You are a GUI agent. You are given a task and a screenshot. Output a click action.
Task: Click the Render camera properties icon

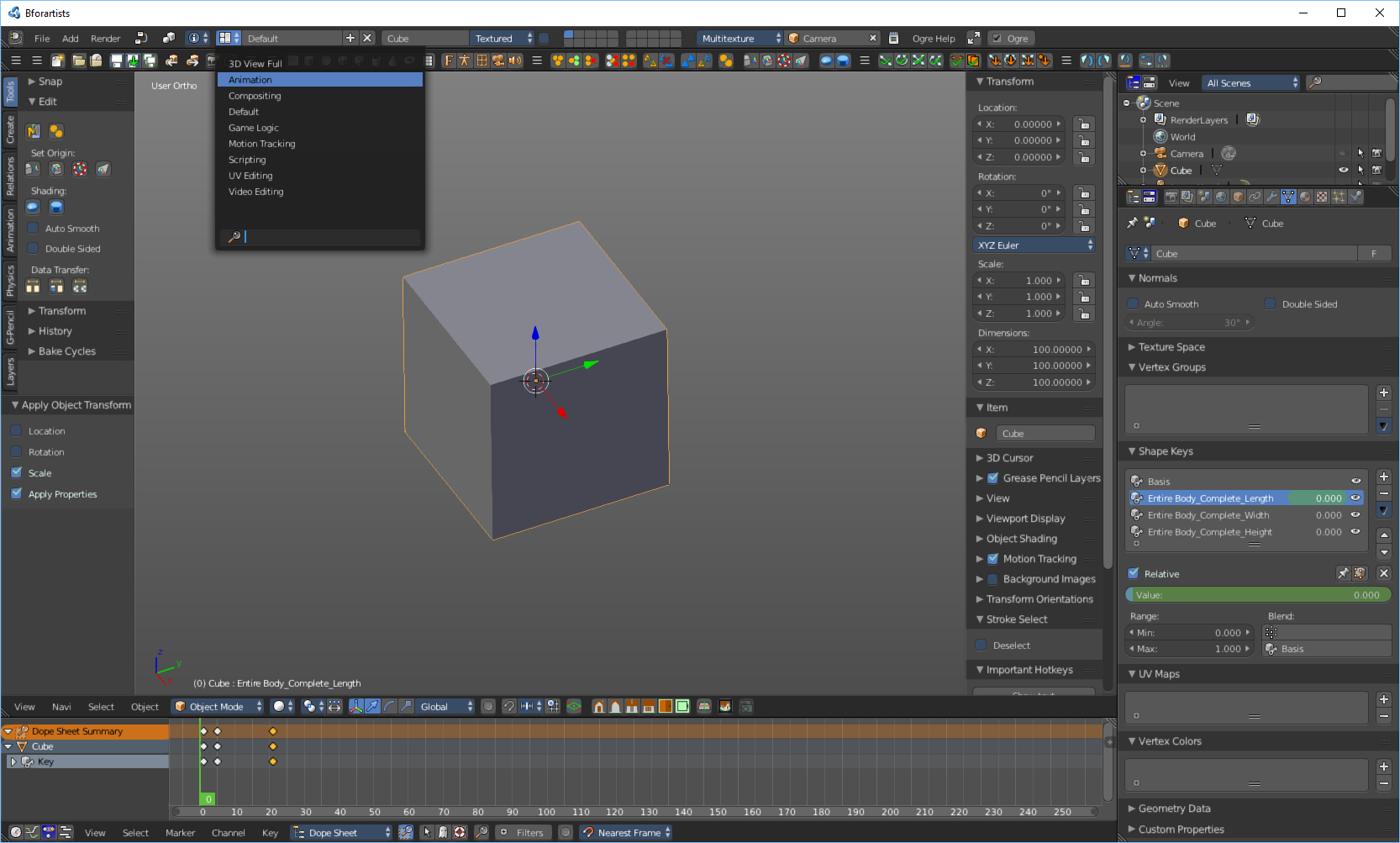tap(1171, 197)
